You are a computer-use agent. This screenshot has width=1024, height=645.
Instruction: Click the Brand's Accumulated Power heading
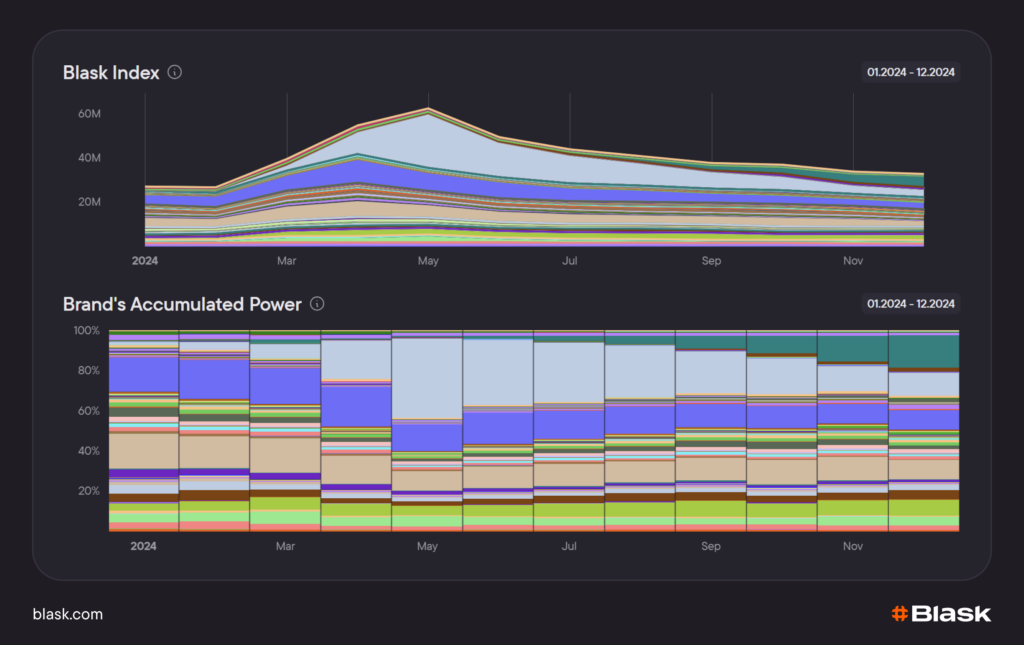pyautogui.click(x=182, y=304)
